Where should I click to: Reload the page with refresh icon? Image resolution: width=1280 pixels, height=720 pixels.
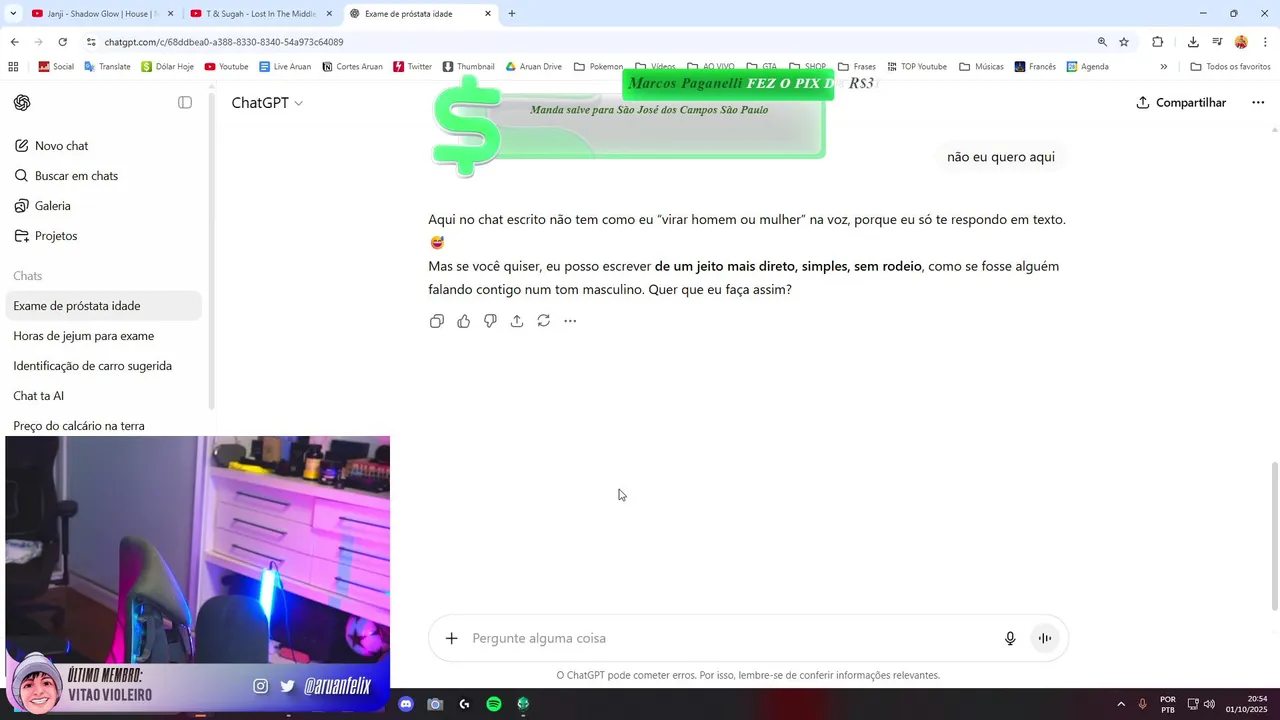click(63, 42)
